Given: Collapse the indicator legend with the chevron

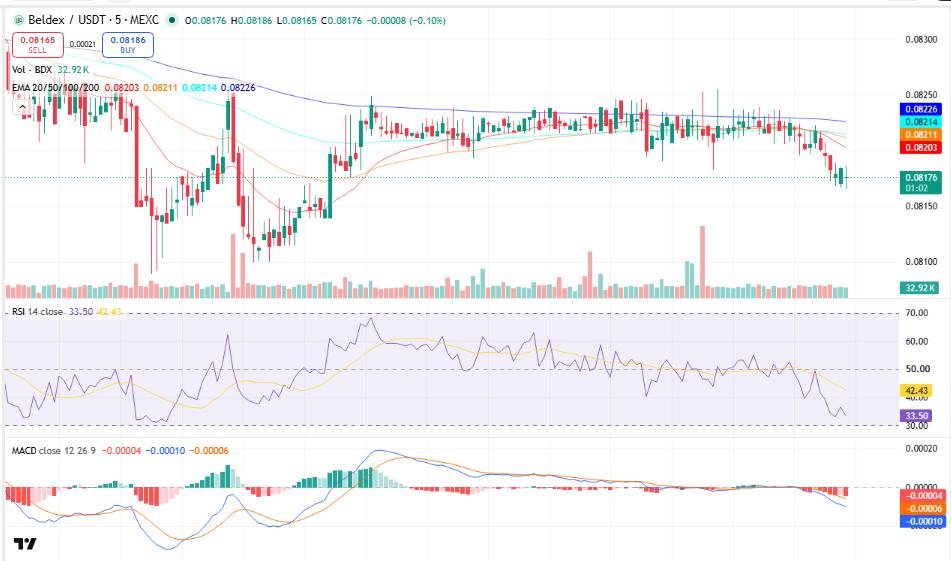Looking at the screenshot, I should [x=22, y=107].
